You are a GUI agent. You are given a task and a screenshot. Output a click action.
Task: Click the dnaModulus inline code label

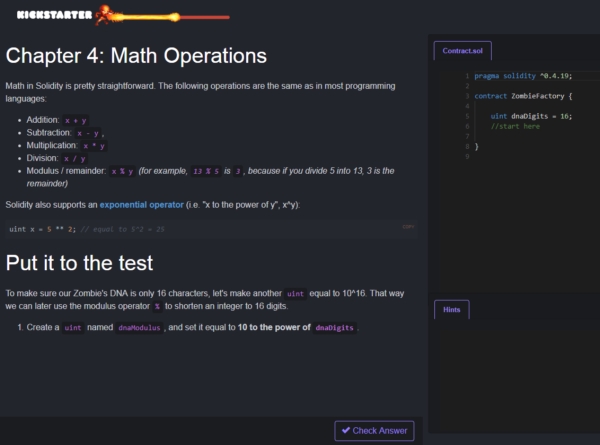pos(138,327)
